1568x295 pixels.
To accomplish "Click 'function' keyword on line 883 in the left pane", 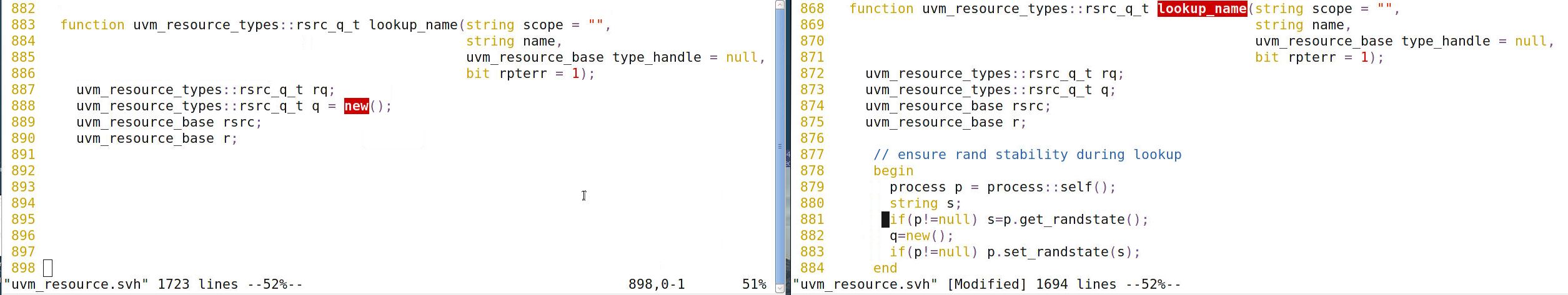I will coord(92,25).
